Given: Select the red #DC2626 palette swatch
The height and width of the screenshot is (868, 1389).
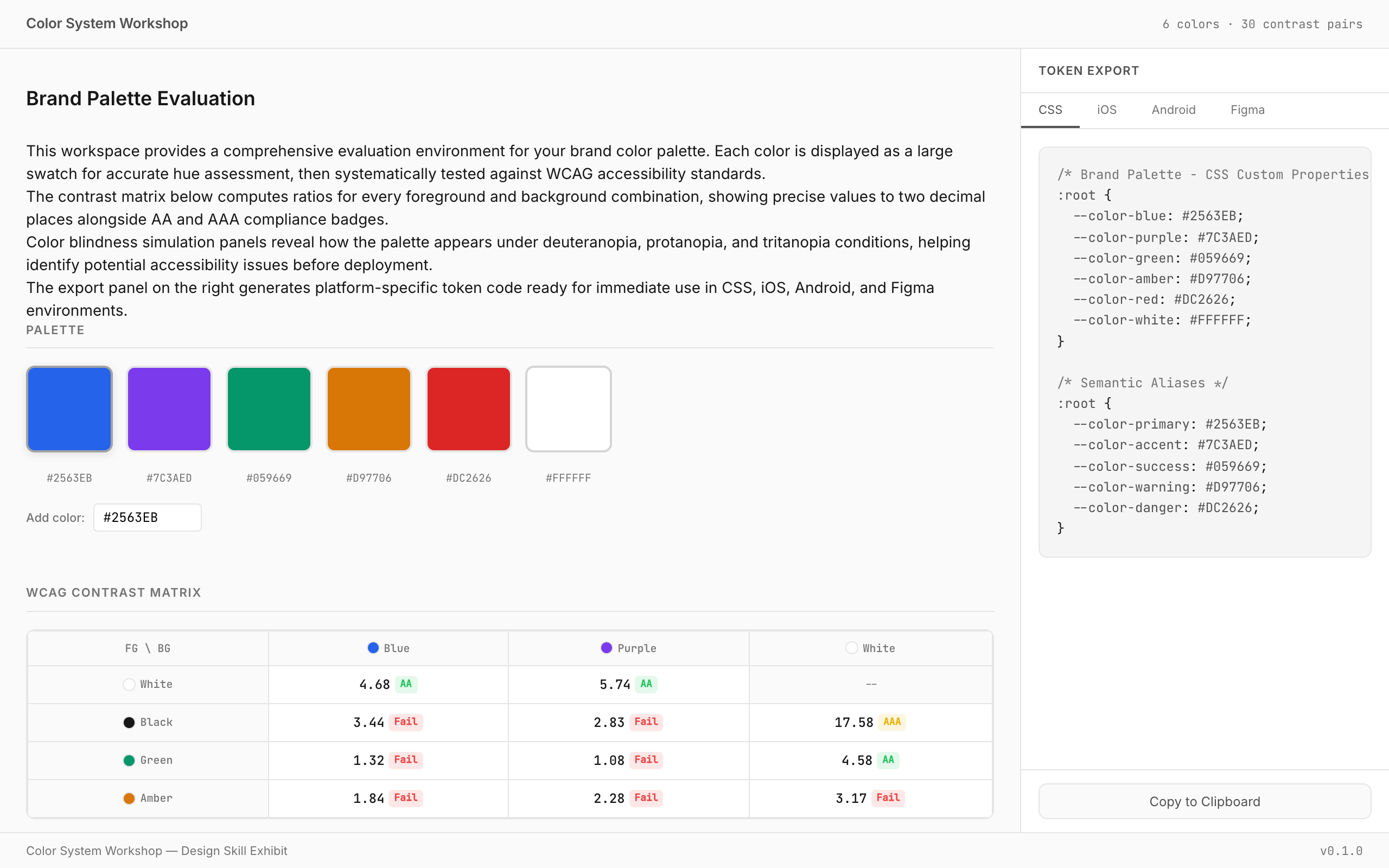Looking at the screenshot, I should 469,409.
